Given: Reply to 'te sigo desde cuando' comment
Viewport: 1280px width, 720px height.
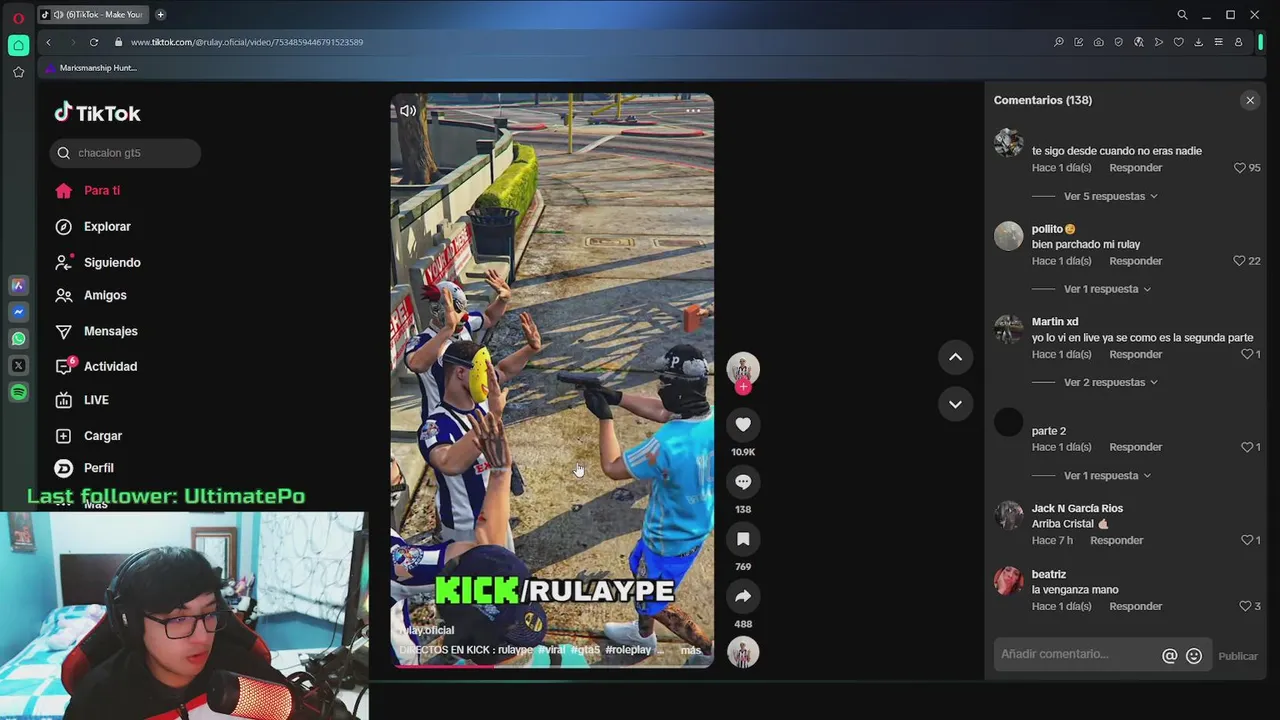Looking at the screenshot, I should 1135,168.
